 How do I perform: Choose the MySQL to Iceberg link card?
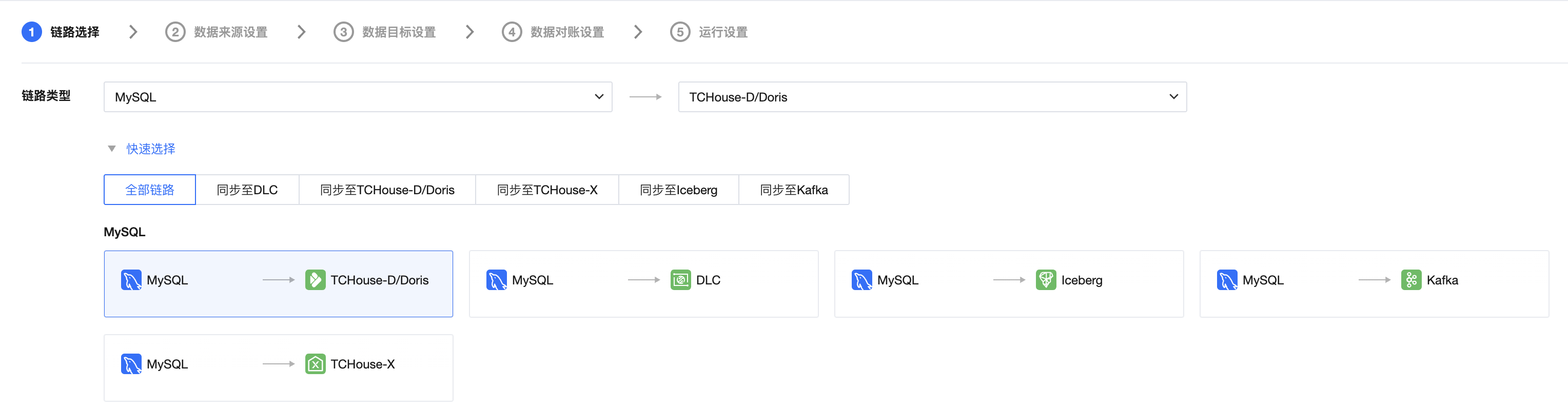point(1009,284)
